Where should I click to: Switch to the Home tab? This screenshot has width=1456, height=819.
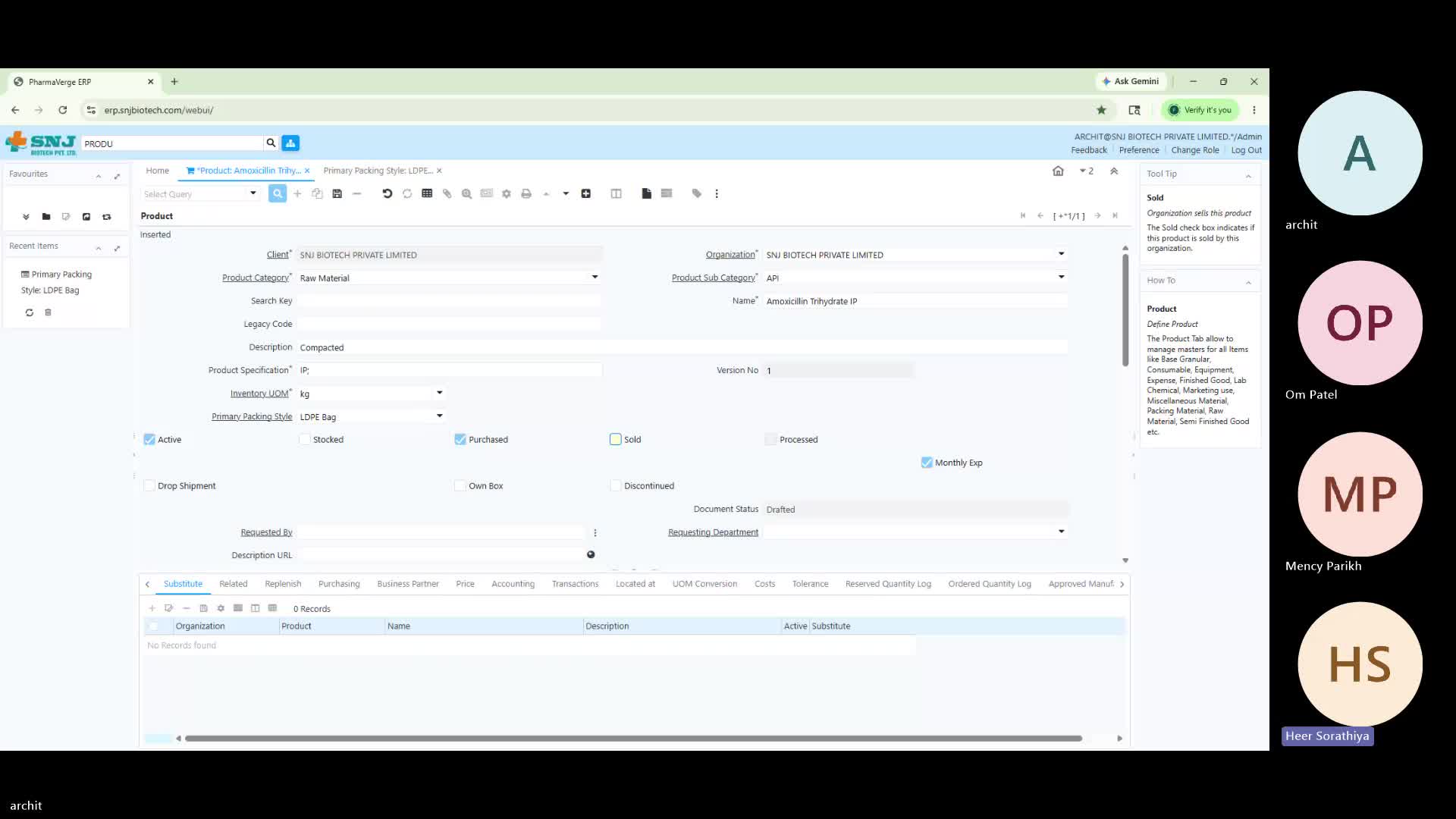tap(157, 171)
